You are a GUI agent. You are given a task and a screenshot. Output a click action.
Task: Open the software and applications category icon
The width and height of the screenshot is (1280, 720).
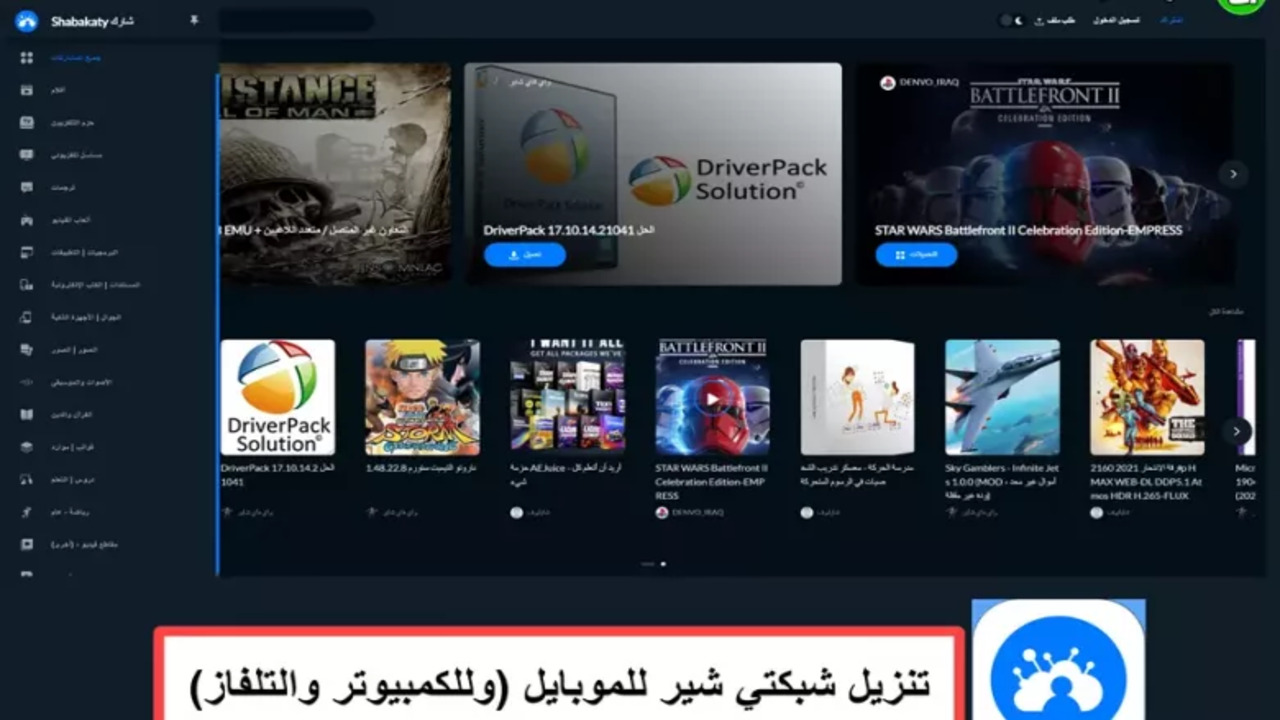pos(27,252)
